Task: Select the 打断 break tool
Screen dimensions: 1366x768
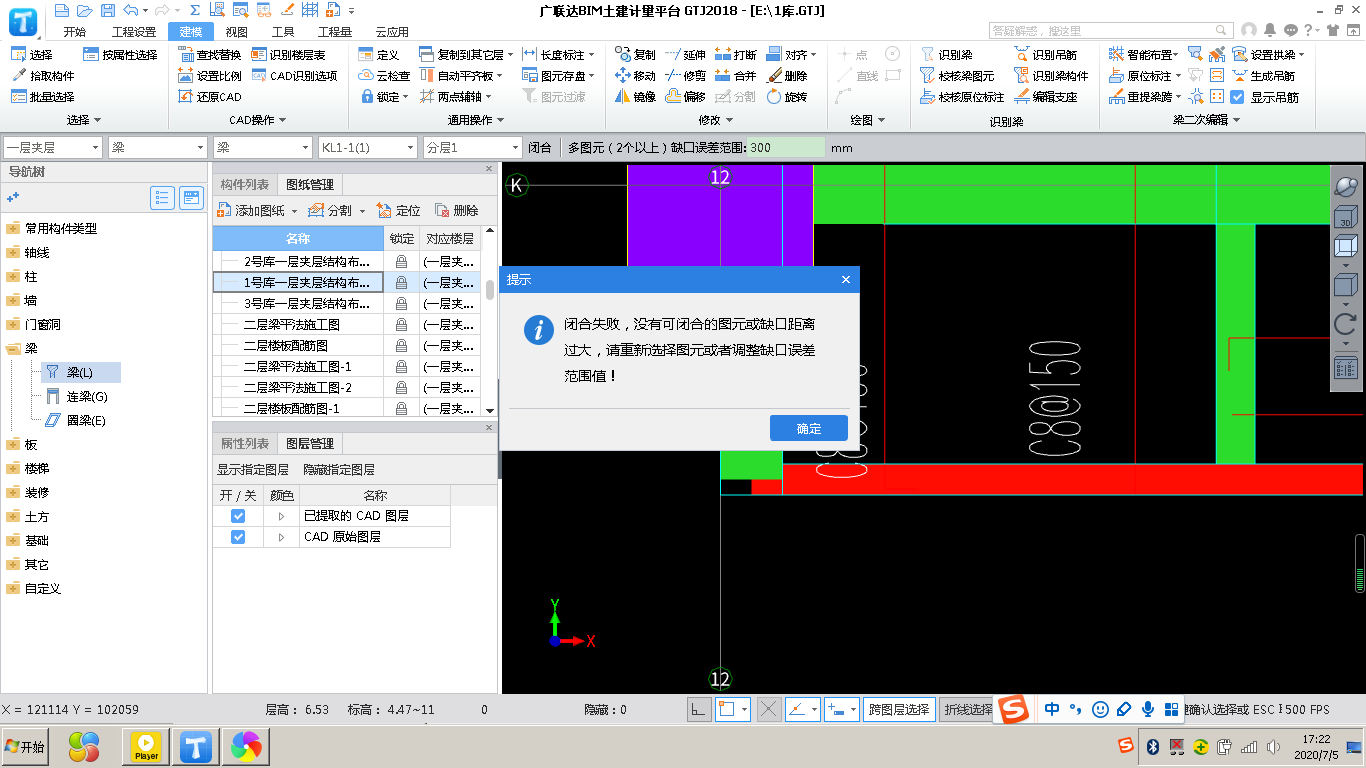Action: coord(736,55)
